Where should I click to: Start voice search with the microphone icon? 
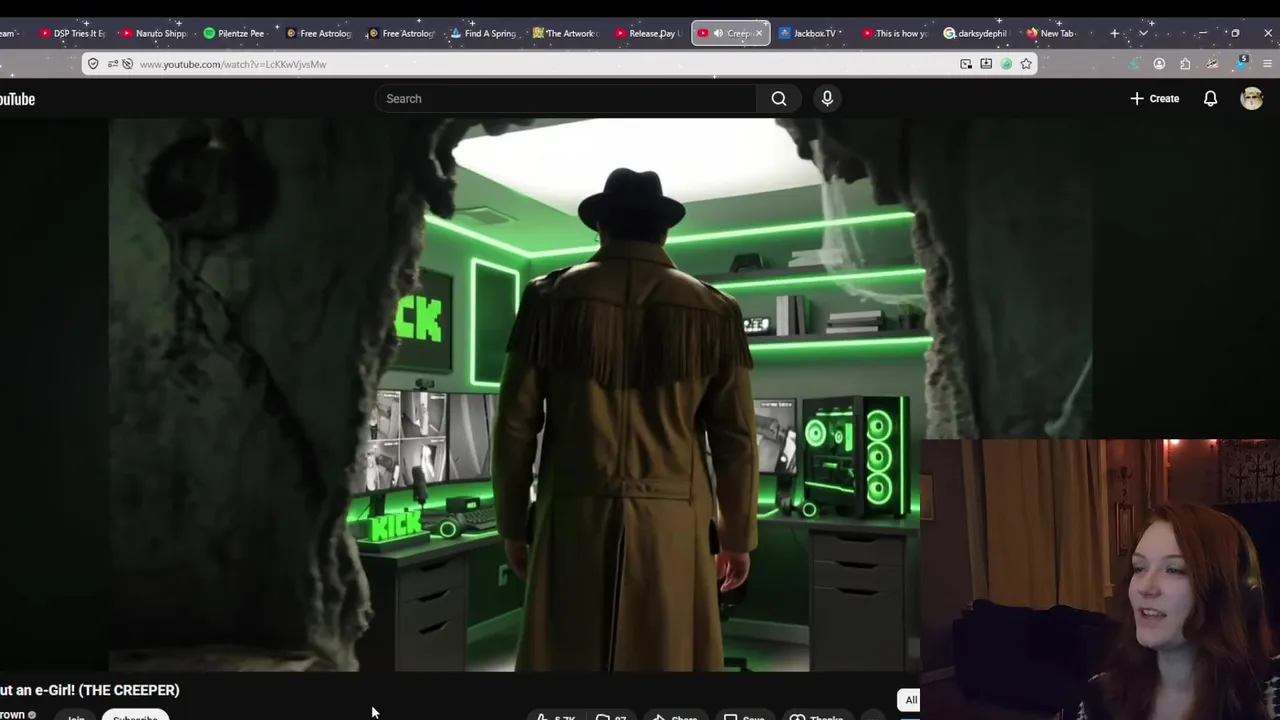pos(827,99)
